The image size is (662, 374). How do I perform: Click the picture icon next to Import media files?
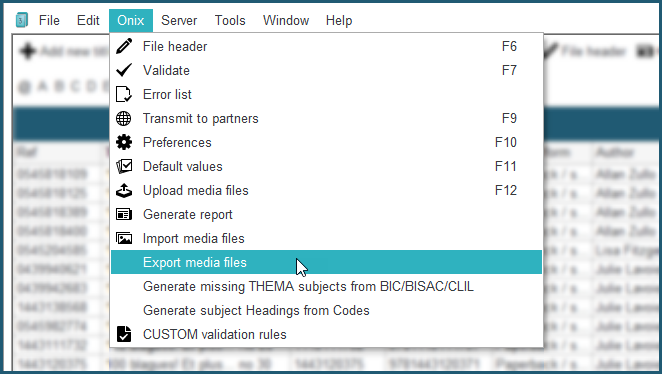click(124, 238)
